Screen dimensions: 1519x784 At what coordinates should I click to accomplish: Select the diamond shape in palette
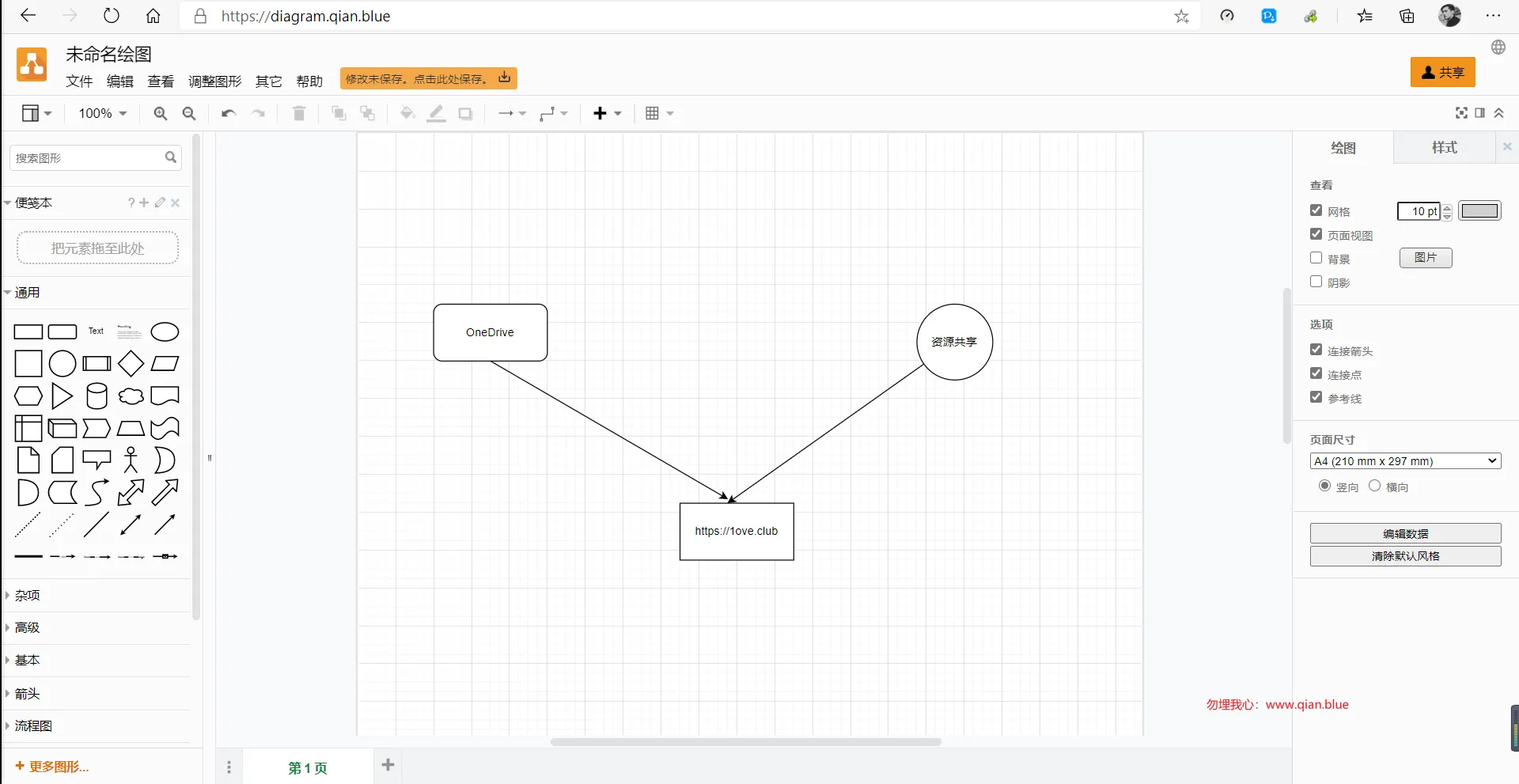pyautogui.click(x=131, y=364)
